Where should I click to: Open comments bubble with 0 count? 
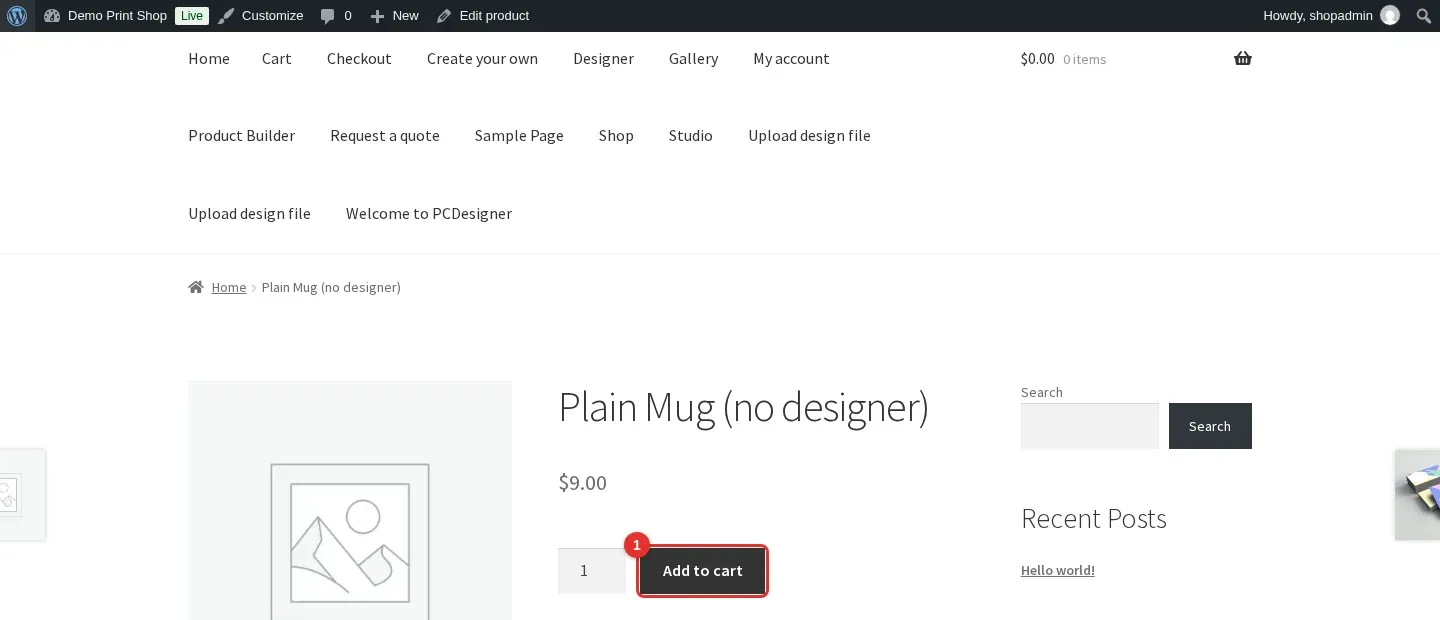coord(336,15)
